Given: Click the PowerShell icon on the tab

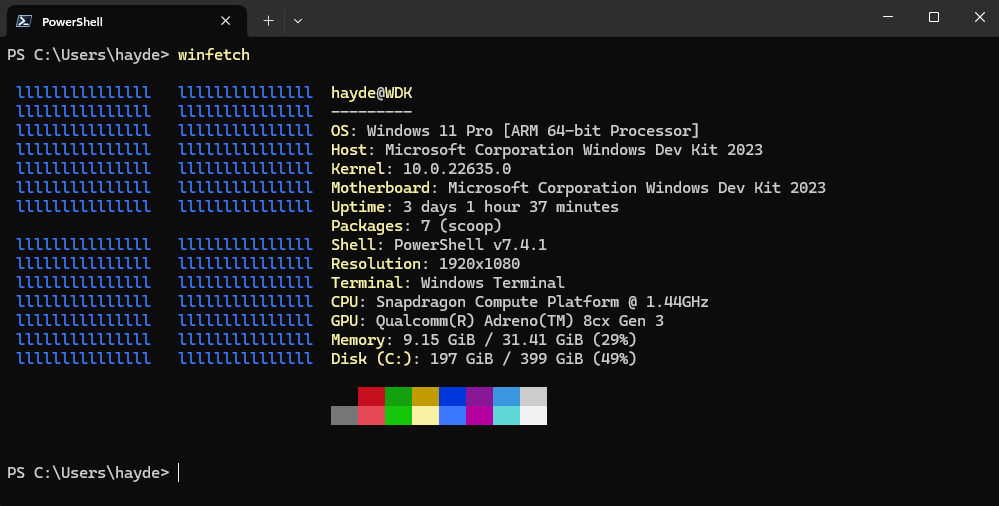Looking at the screenshot, I should pyautogui.click(x=24, y=21).
